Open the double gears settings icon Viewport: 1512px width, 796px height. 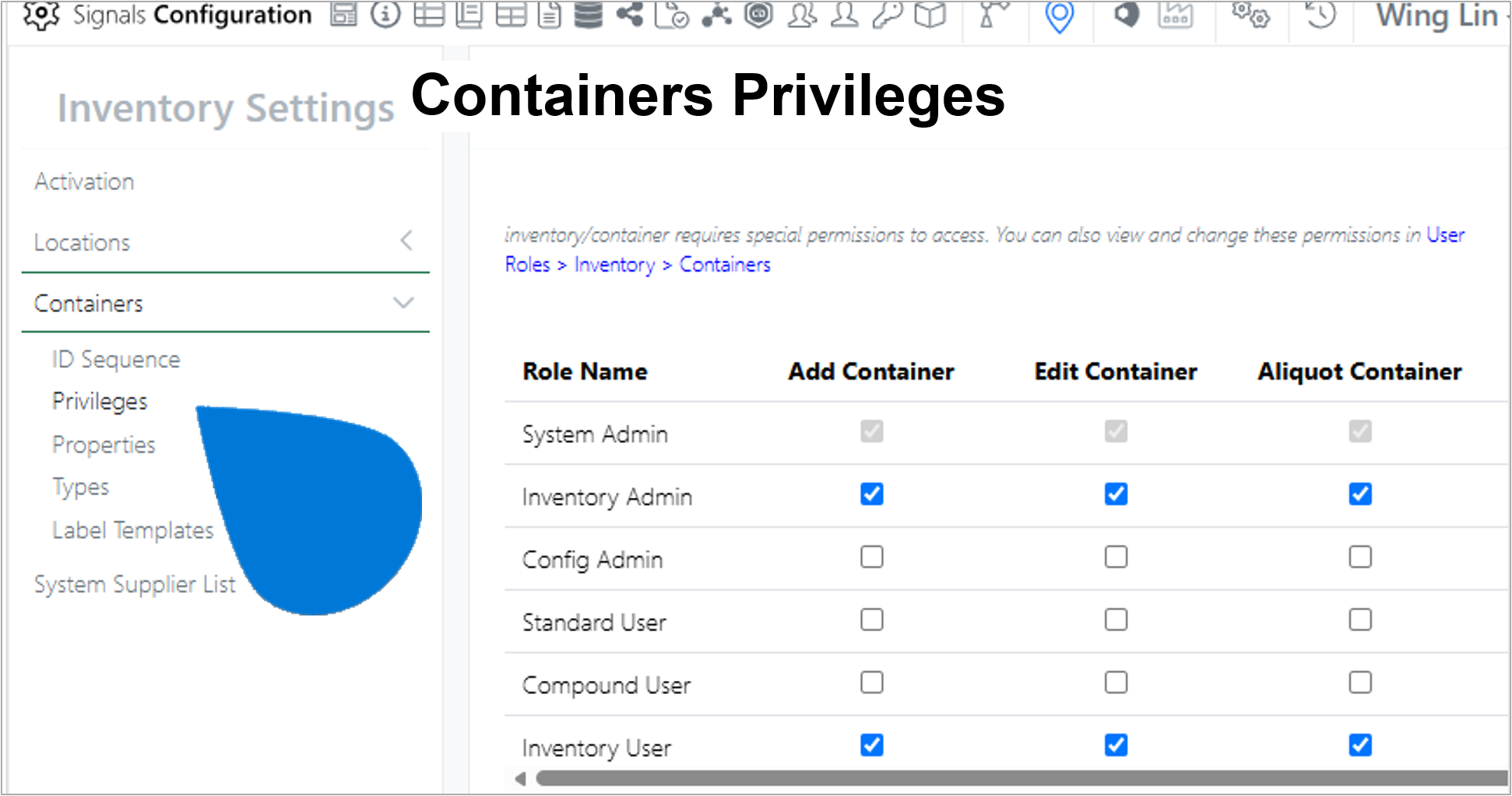point(1250,14)
